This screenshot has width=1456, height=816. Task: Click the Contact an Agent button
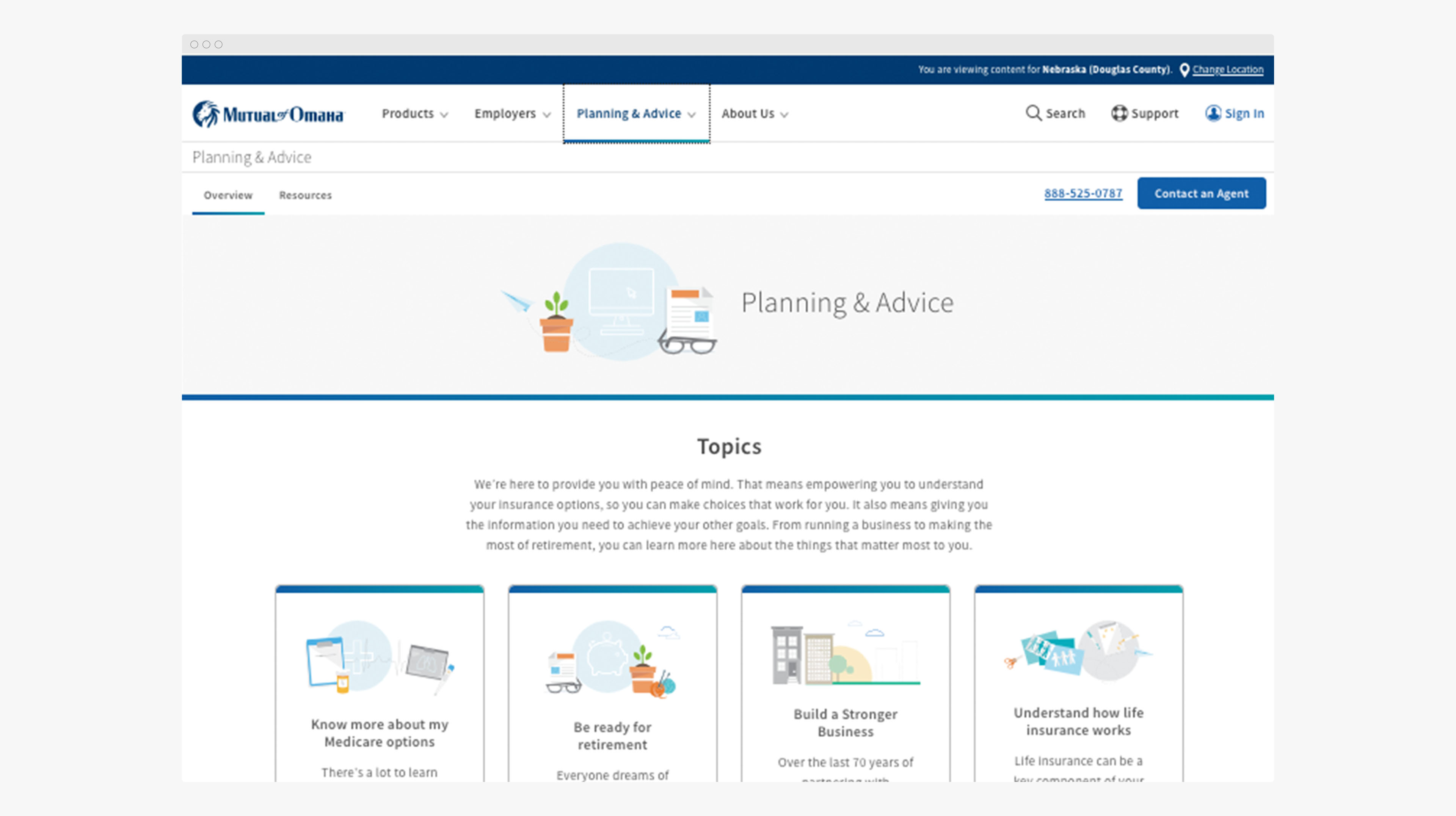1201,193
